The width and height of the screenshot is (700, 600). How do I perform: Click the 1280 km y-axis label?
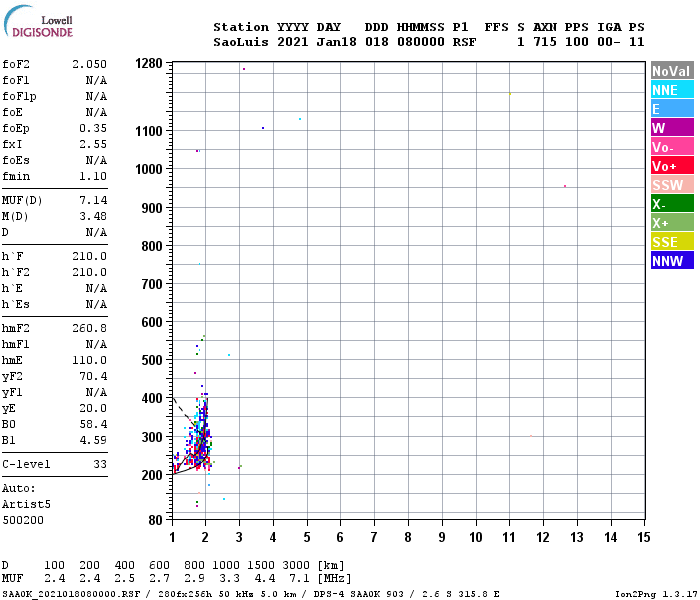(149, 63)
